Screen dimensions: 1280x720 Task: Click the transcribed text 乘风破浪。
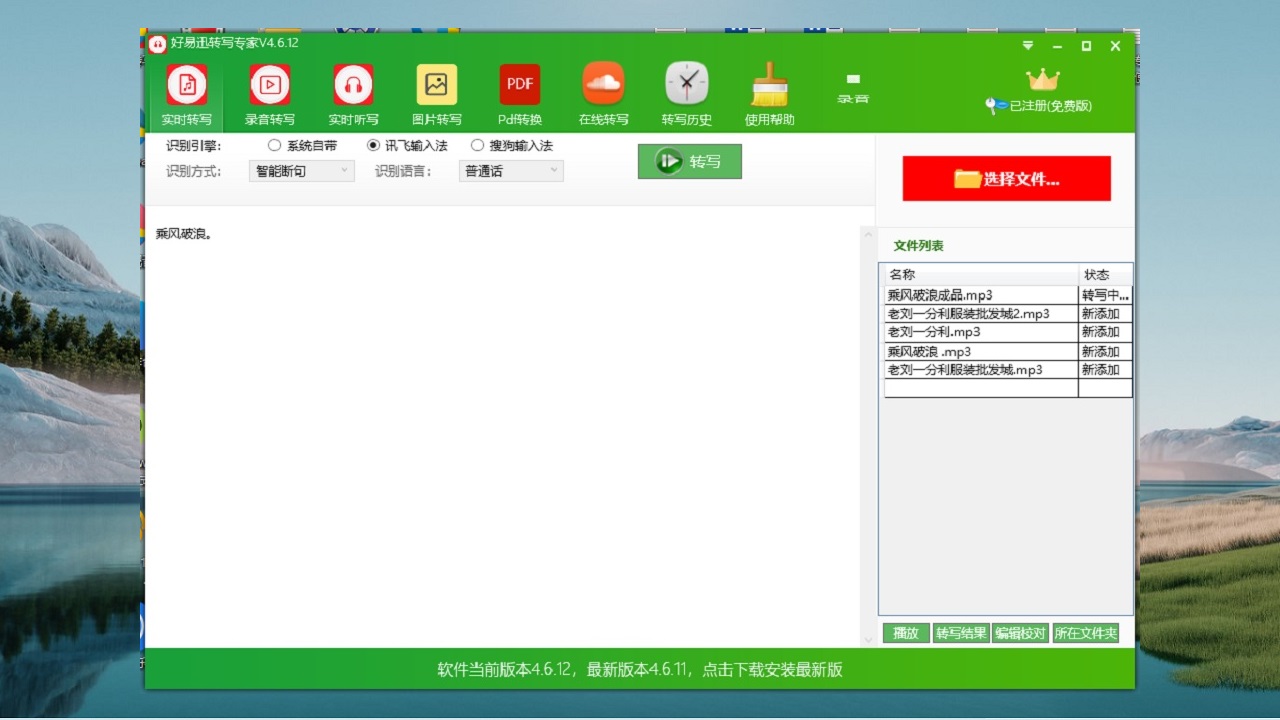[183, 234]
